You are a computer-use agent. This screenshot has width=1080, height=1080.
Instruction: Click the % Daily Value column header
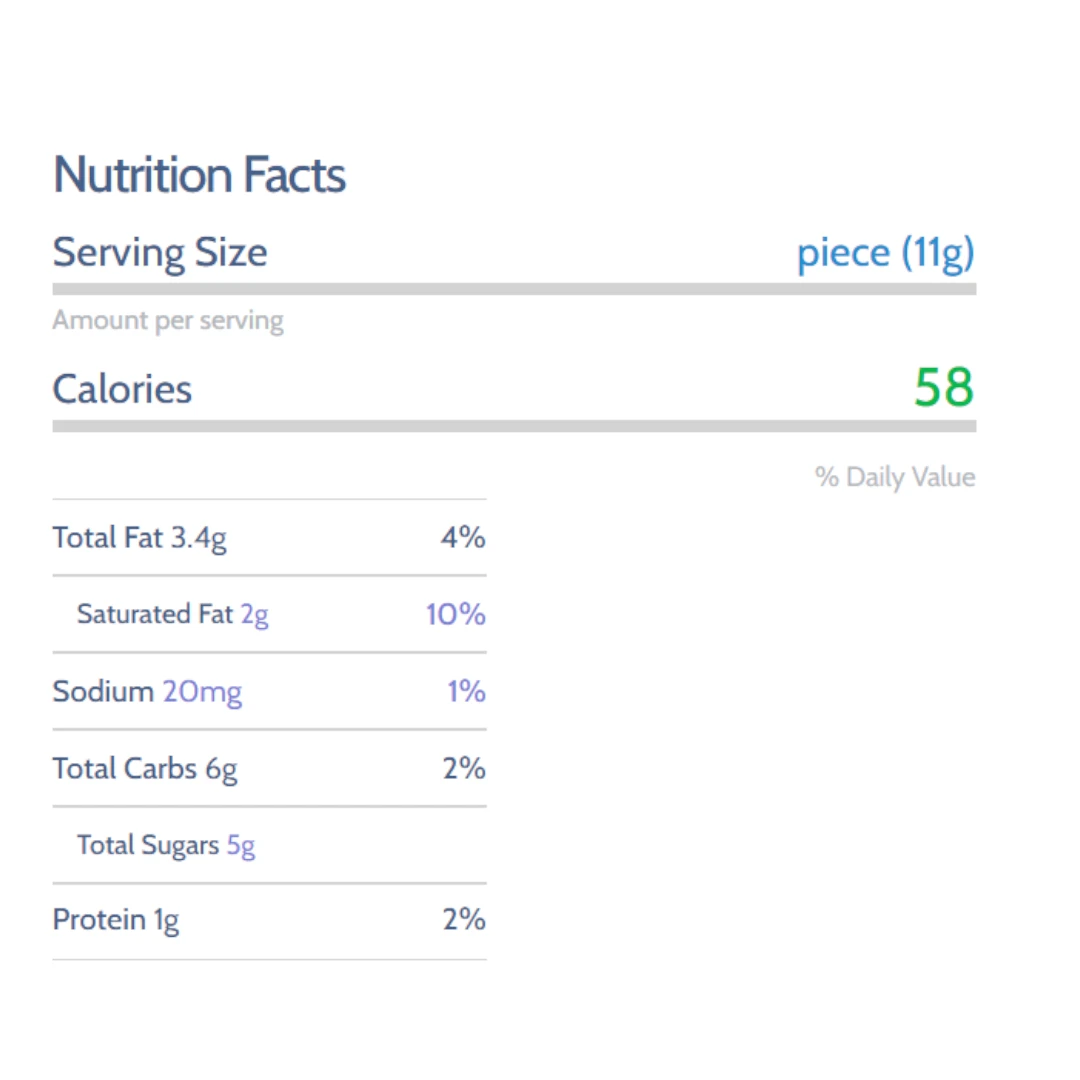[x=895, y=477]
